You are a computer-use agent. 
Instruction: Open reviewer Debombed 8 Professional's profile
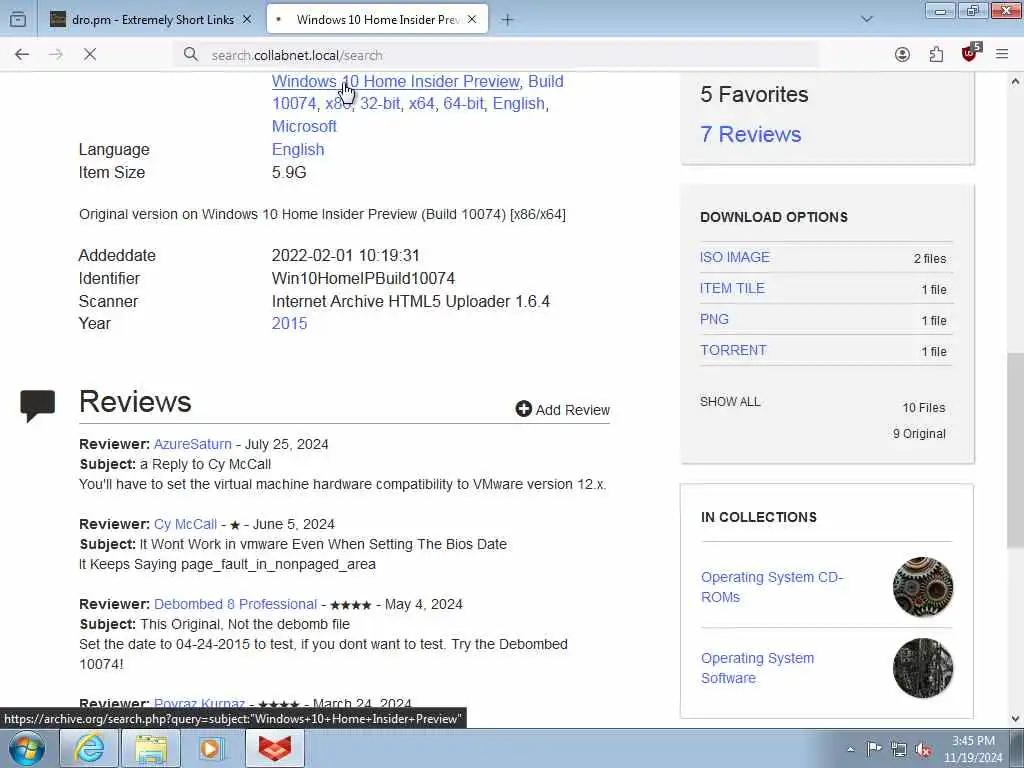236,605
